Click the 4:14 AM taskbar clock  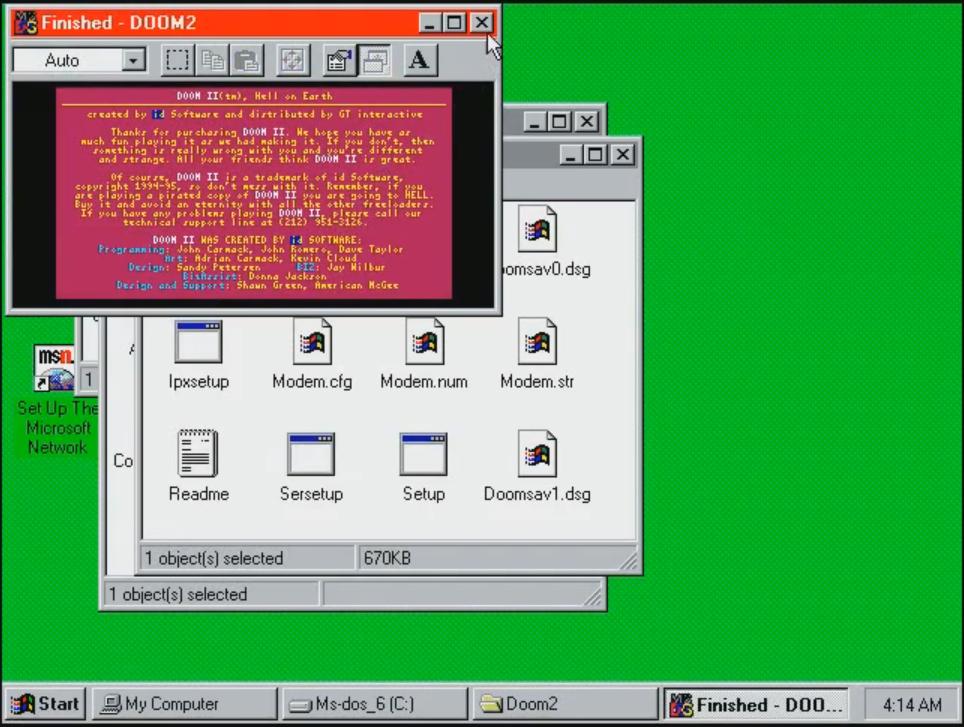(911, 703)
